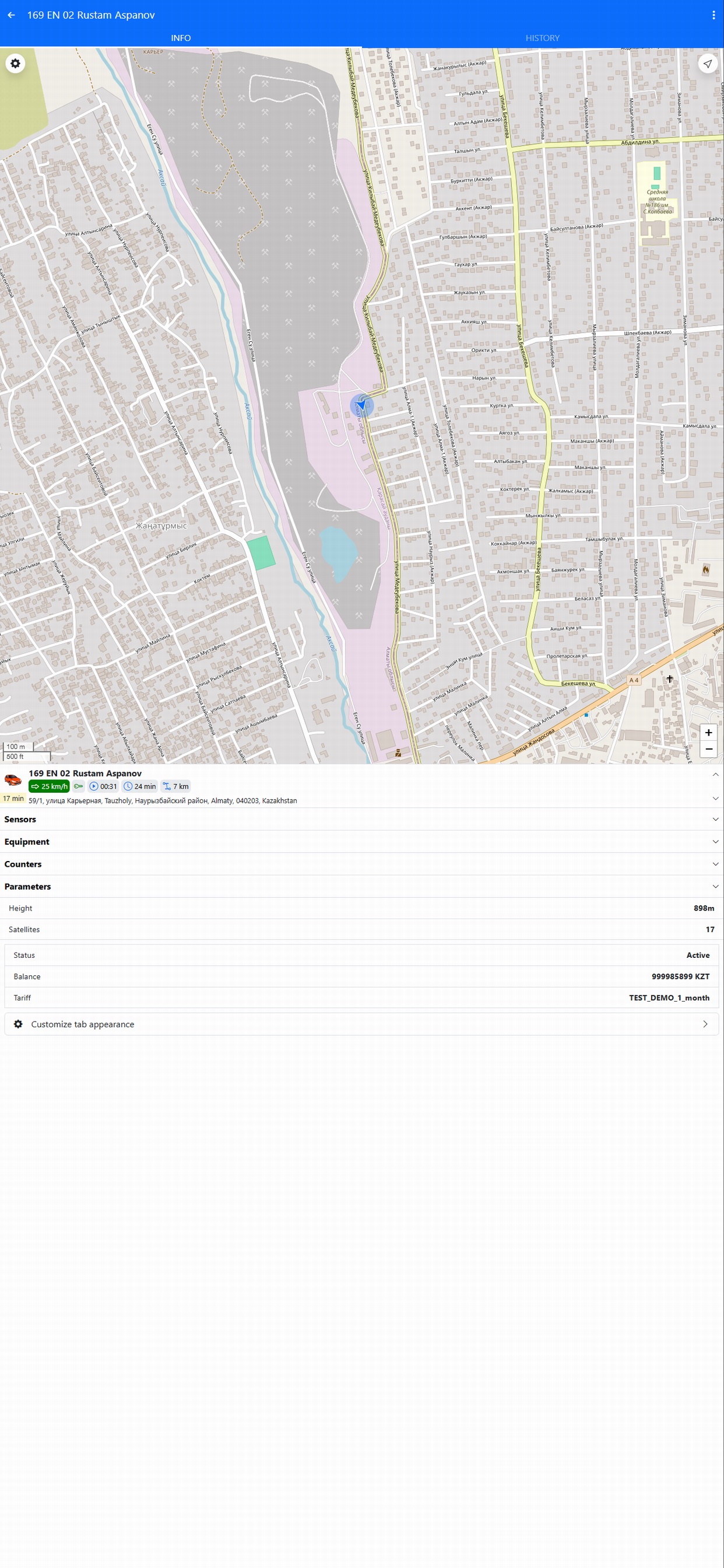724x1568 pixels.
Task: Click the Tariff value TEST_DEMO_1_month
Action: point(669,998)
